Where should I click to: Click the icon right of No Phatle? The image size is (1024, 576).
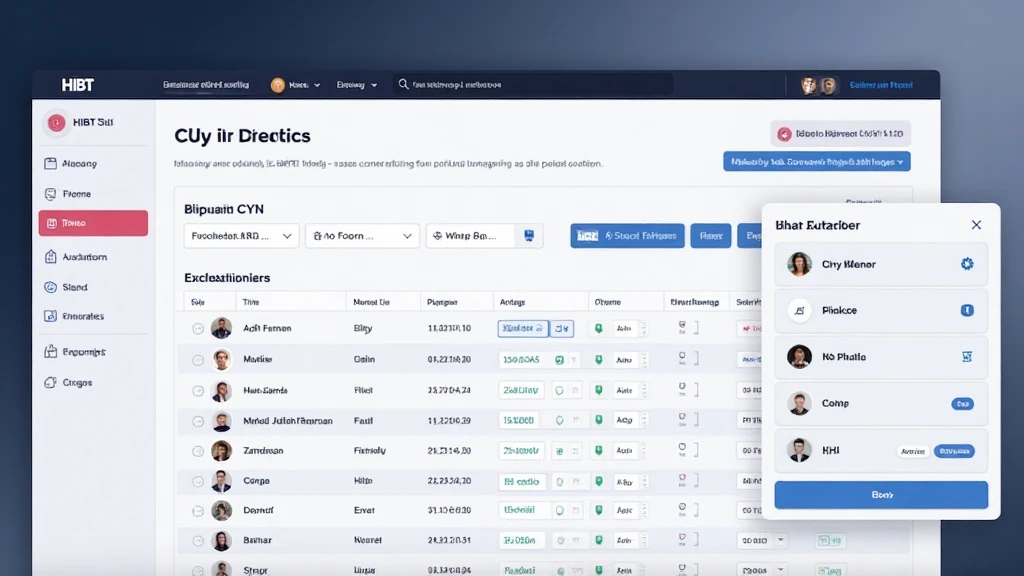966,356
